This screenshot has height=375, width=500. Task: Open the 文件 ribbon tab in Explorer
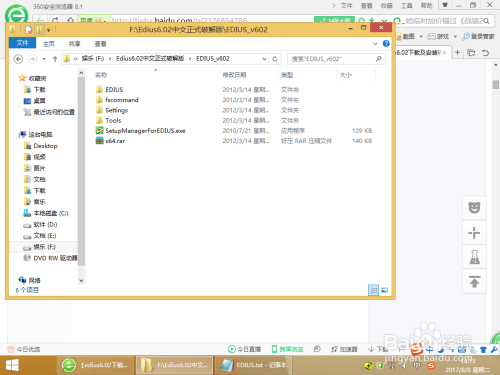point(22,43)
